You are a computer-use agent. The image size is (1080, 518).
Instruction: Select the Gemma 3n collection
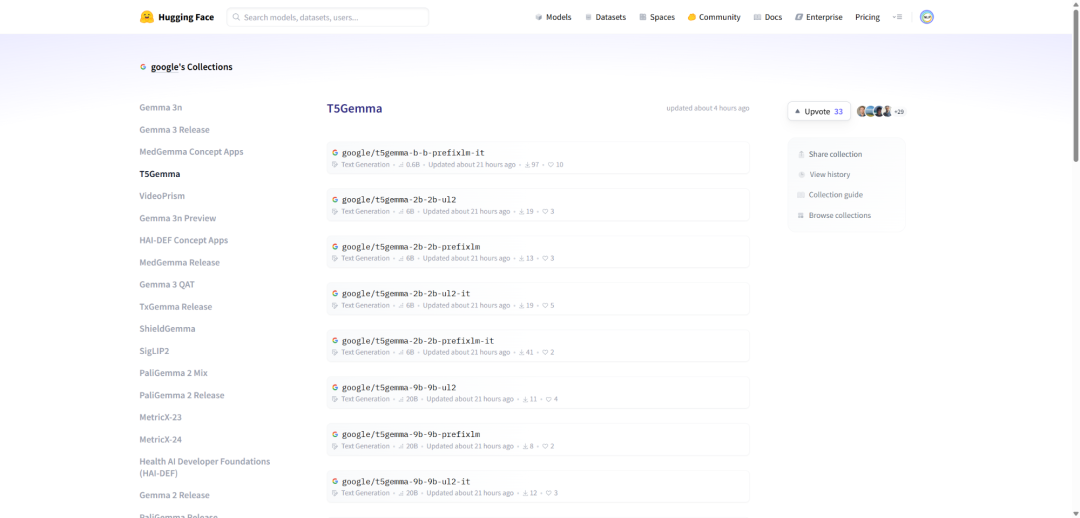point(160,107)
